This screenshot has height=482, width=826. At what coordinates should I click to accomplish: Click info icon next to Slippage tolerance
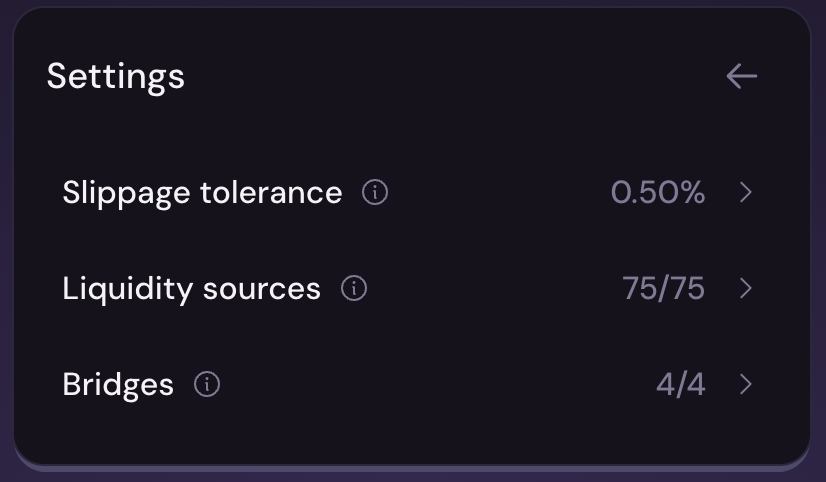[375, 192]
